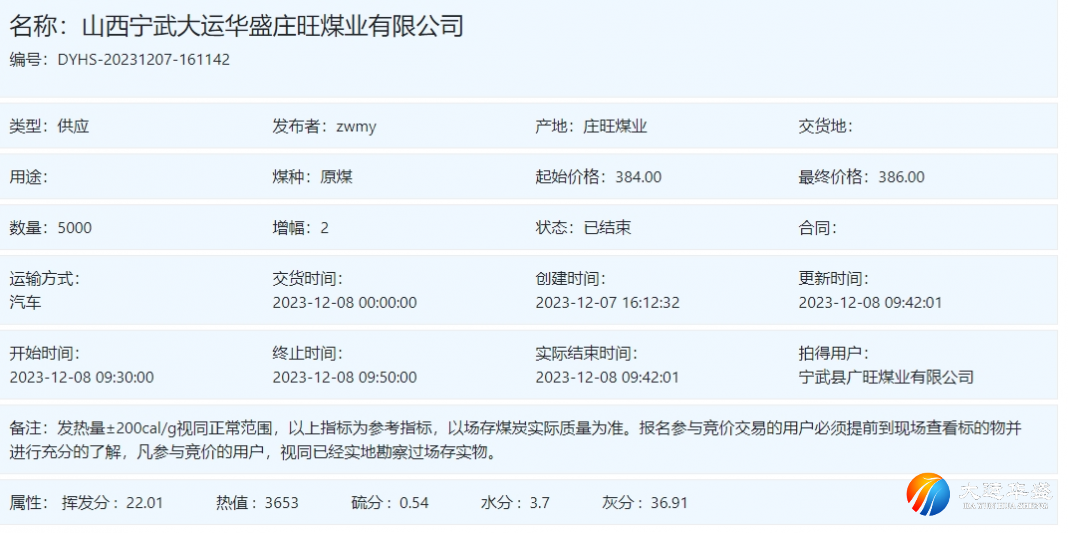Screen dimensions: 1068x533
Task: Select the listing number DYHS-20231207-161142
Action: point(143,60)
